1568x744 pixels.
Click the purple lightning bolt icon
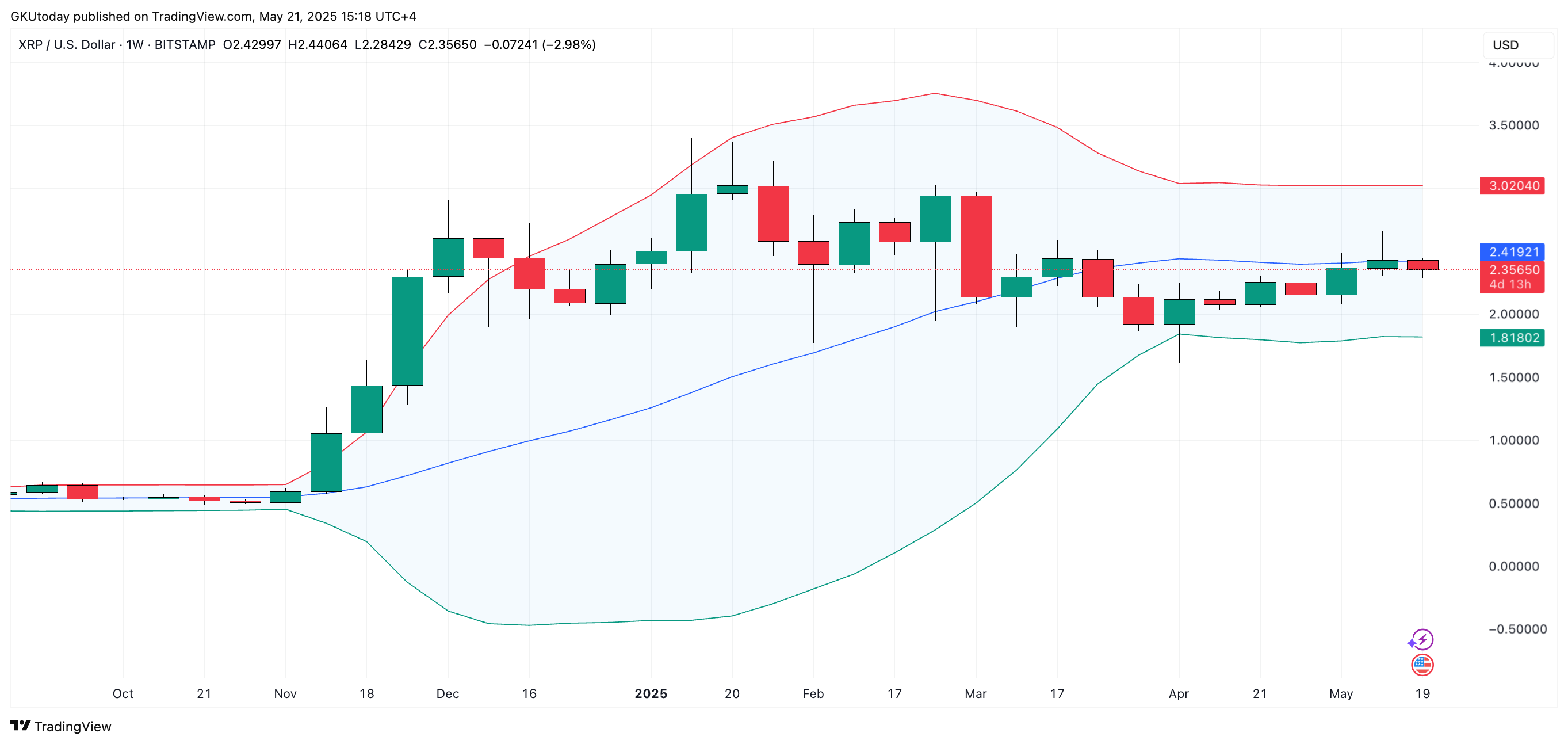click(x=1420, y=640)
